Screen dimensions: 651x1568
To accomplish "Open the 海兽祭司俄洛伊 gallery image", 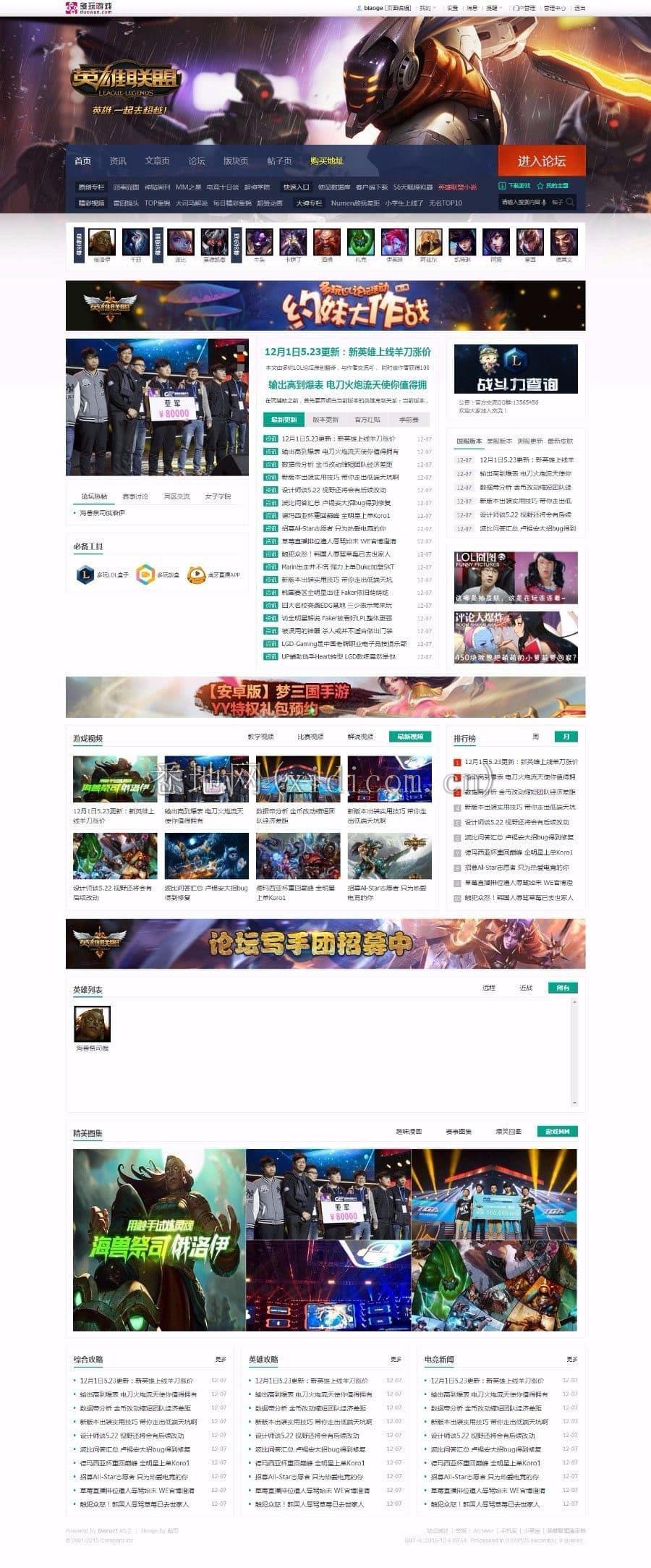I will coord(159,1239).
